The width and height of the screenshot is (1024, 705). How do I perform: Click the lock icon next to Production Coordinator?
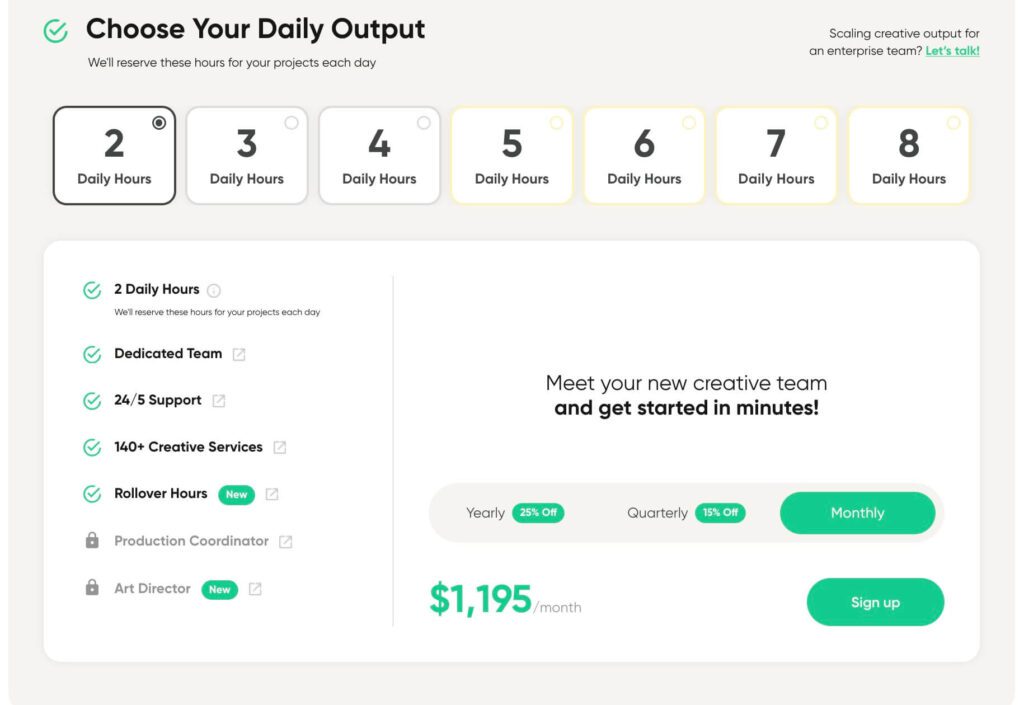[x=92, y=540]
